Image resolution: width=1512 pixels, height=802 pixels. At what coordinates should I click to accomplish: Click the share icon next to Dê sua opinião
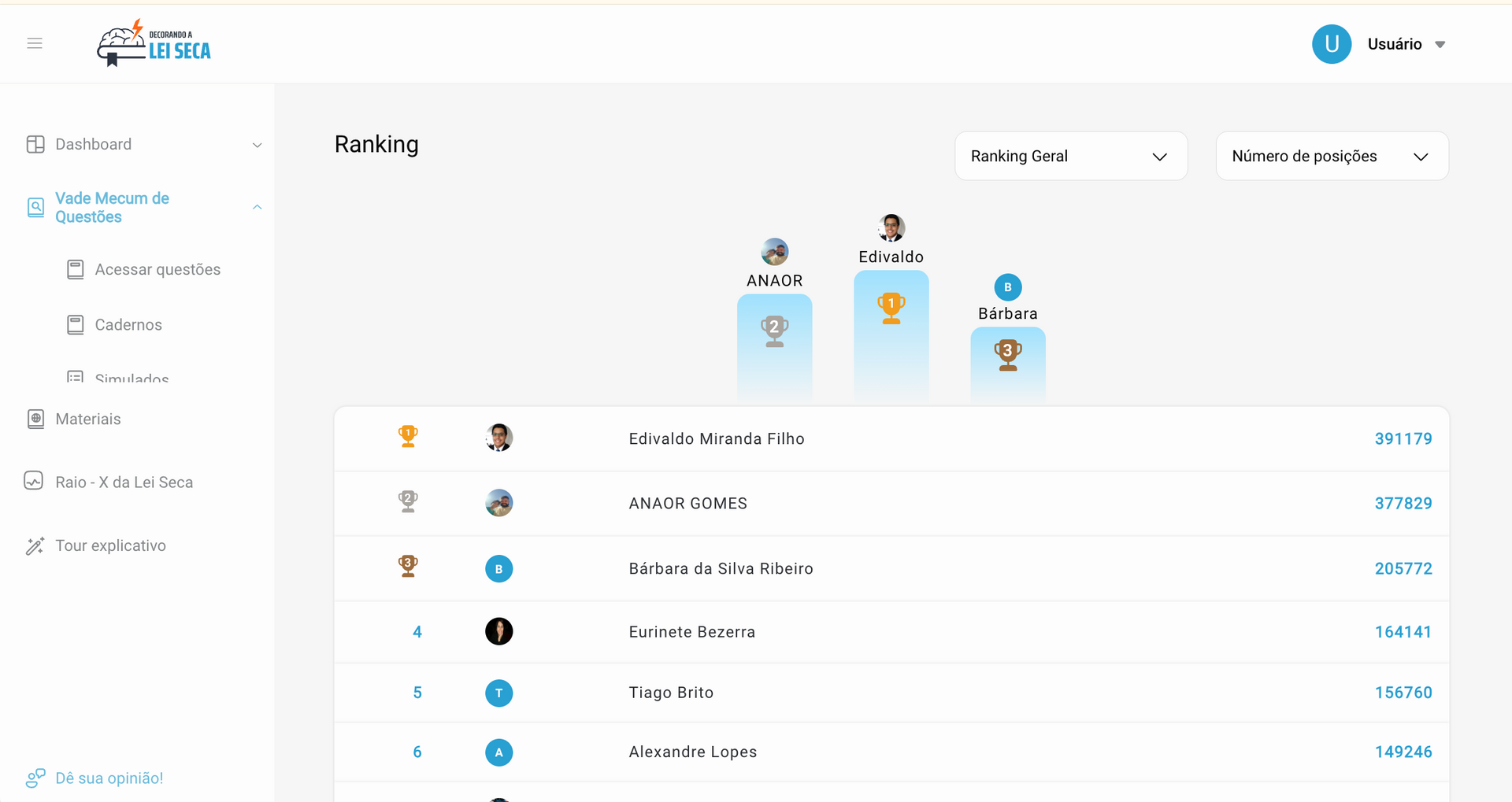click(35, 778)
